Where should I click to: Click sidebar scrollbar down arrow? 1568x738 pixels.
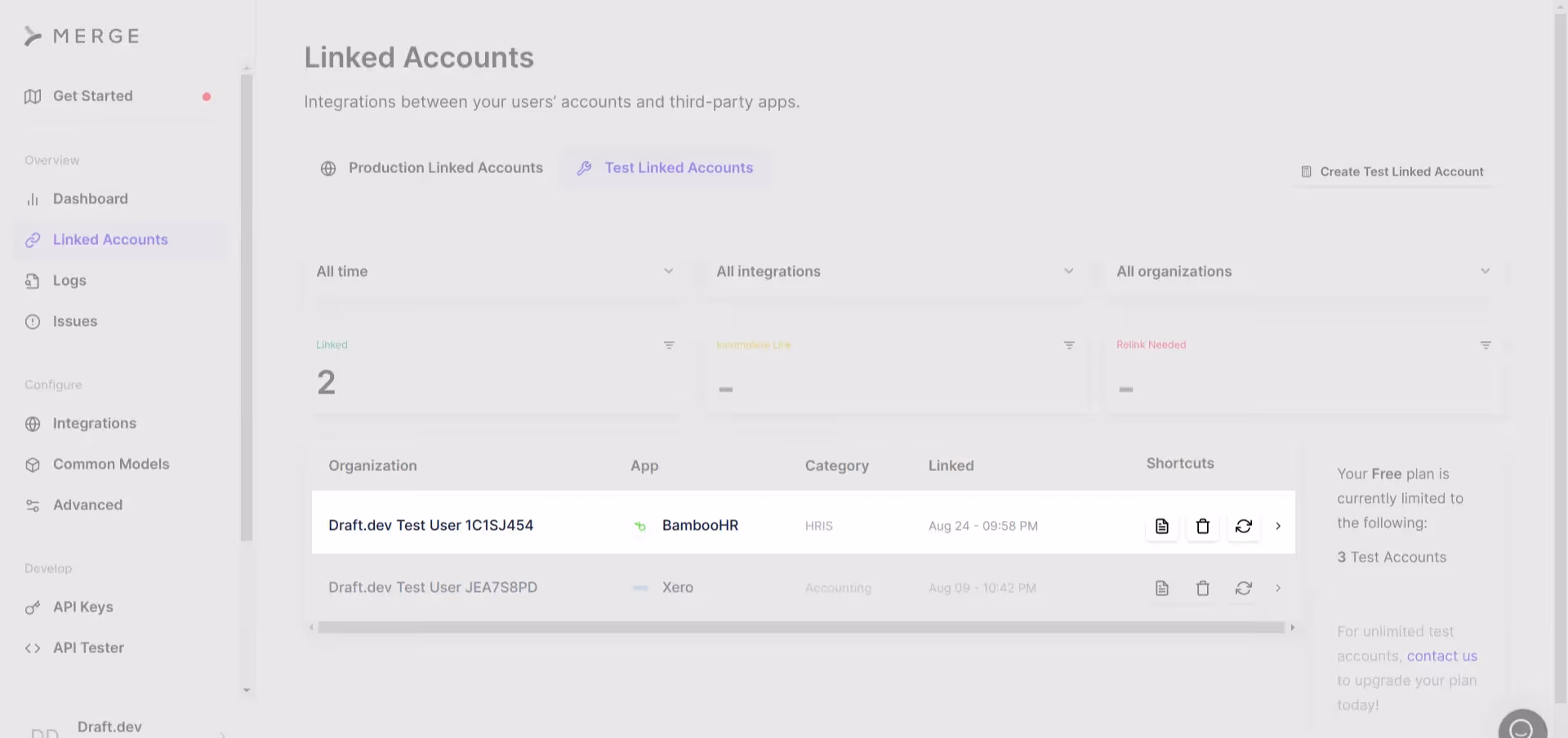(x=247, y=691)
